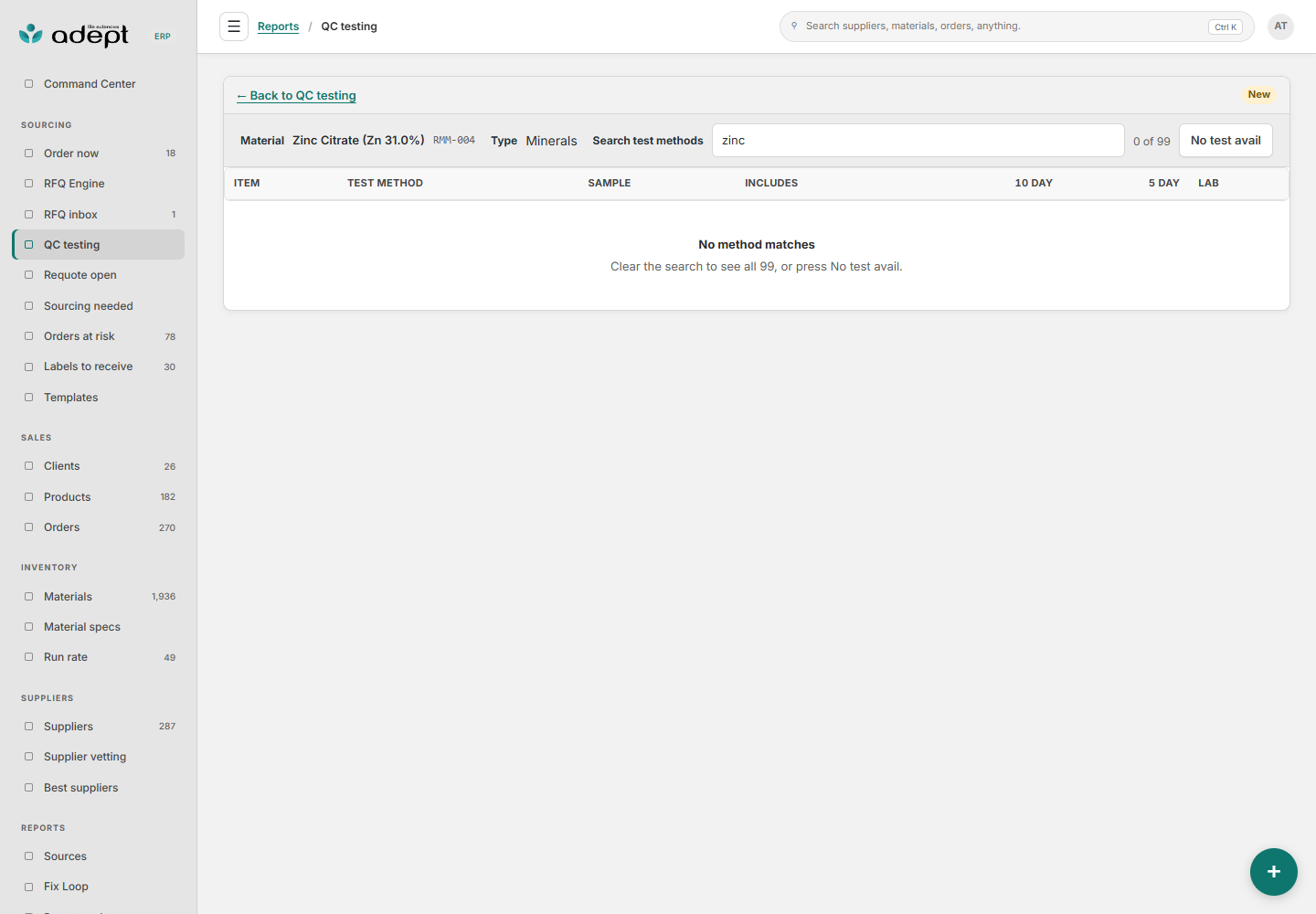Click the 5 DAY column header
Image resolution: width=1316 pixels, height=914 pixels.
[x=1163, y=183]
